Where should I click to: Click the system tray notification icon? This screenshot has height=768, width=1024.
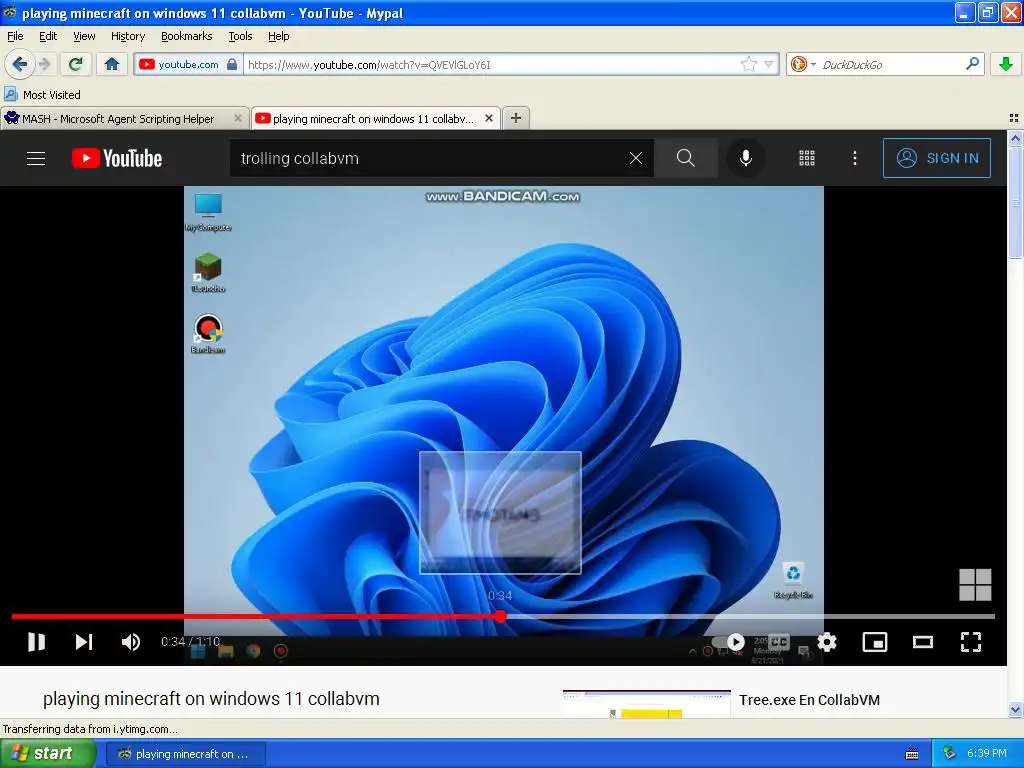coord(950,754)
